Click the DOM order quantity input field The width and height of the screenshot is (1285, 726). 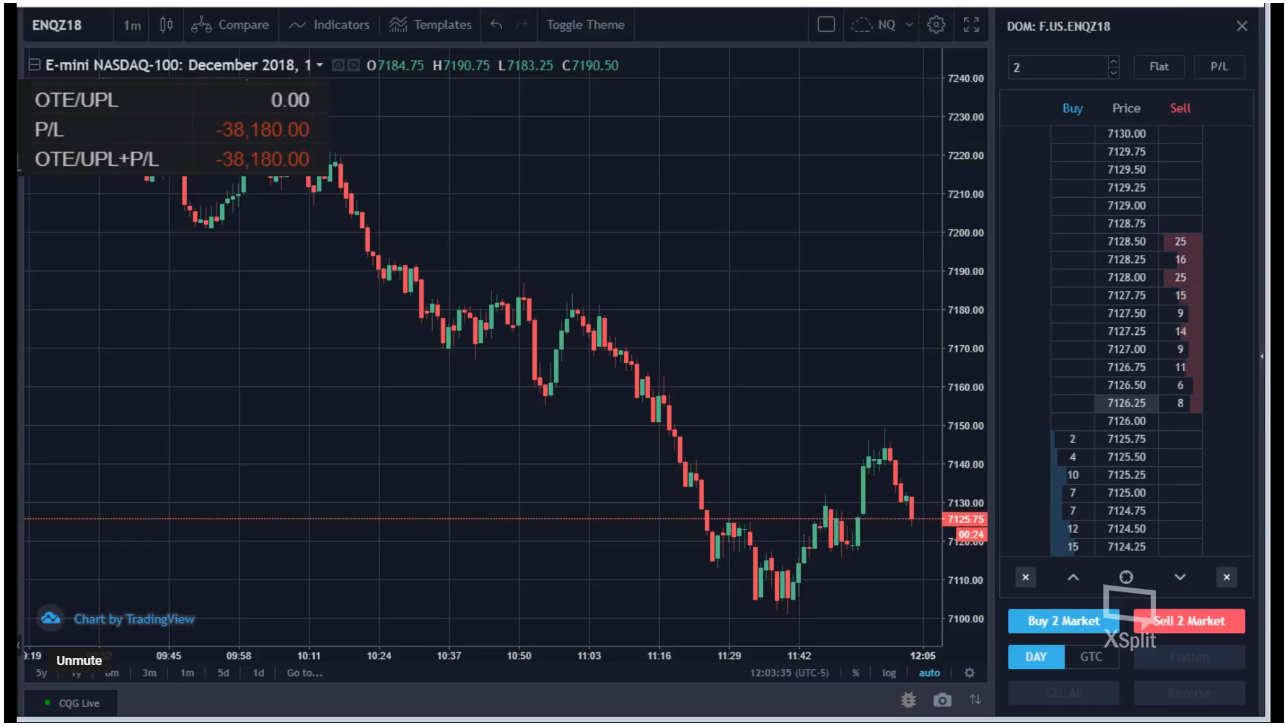[x=1058, y=67]
